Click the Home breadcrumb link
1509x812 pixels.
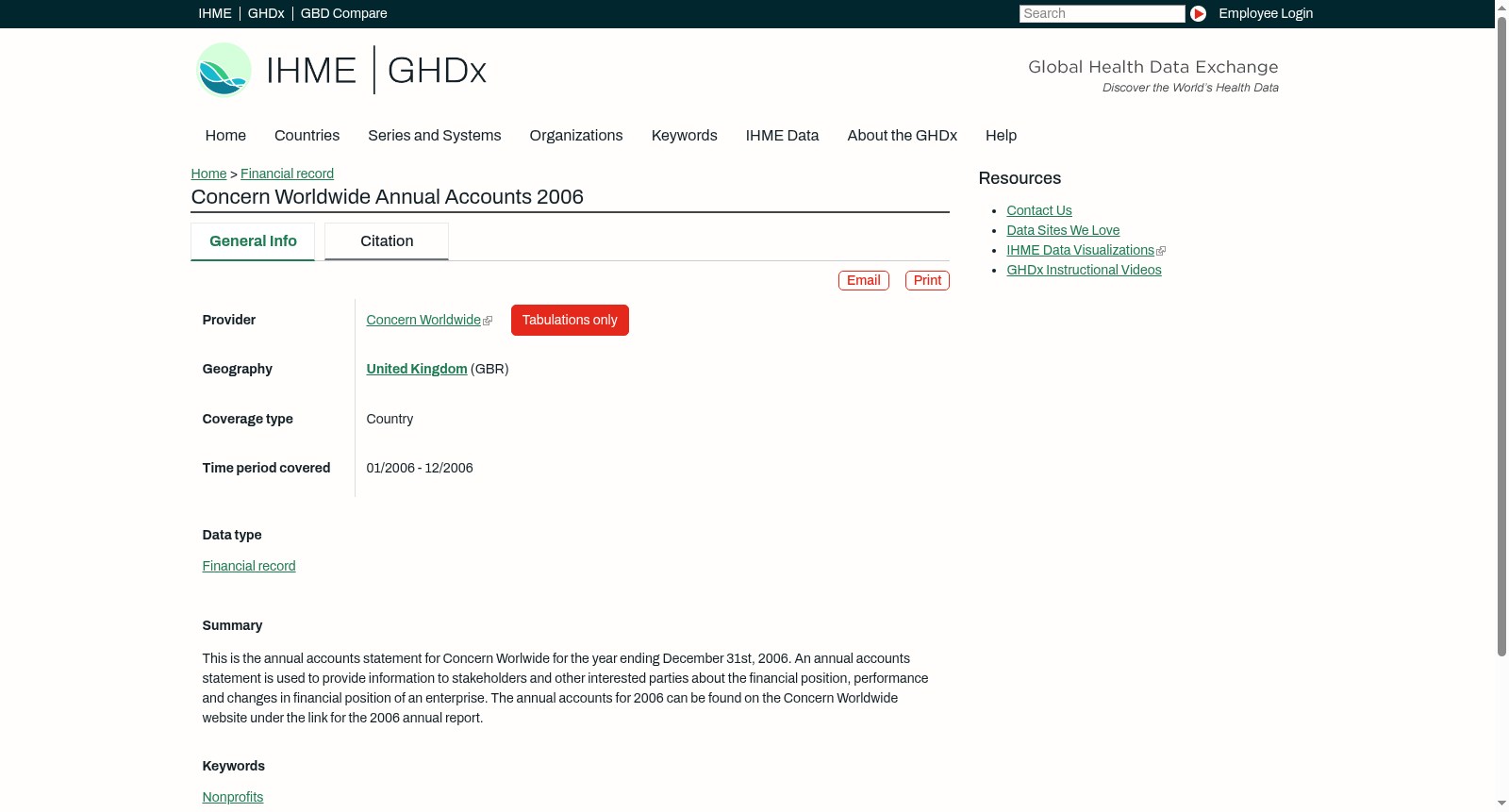tap(208, 174)
